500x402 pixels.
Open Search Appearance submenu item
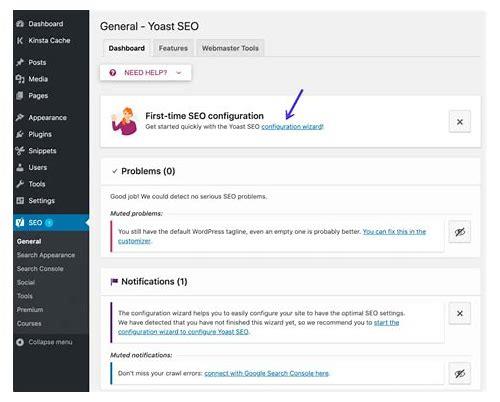click(46, 255)
